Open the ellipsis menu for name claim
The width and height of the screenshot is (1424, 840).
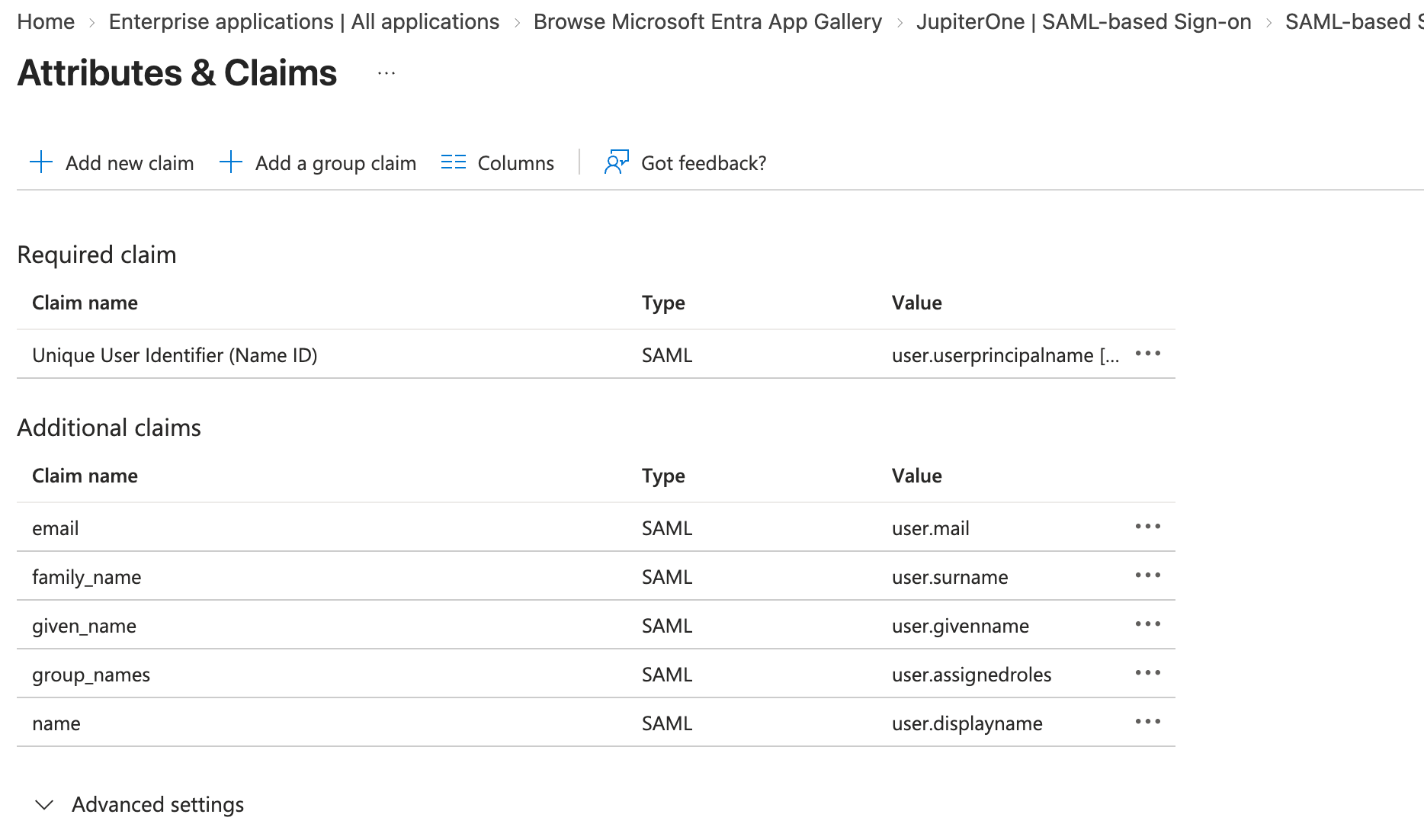click(x=1148, y=722)
